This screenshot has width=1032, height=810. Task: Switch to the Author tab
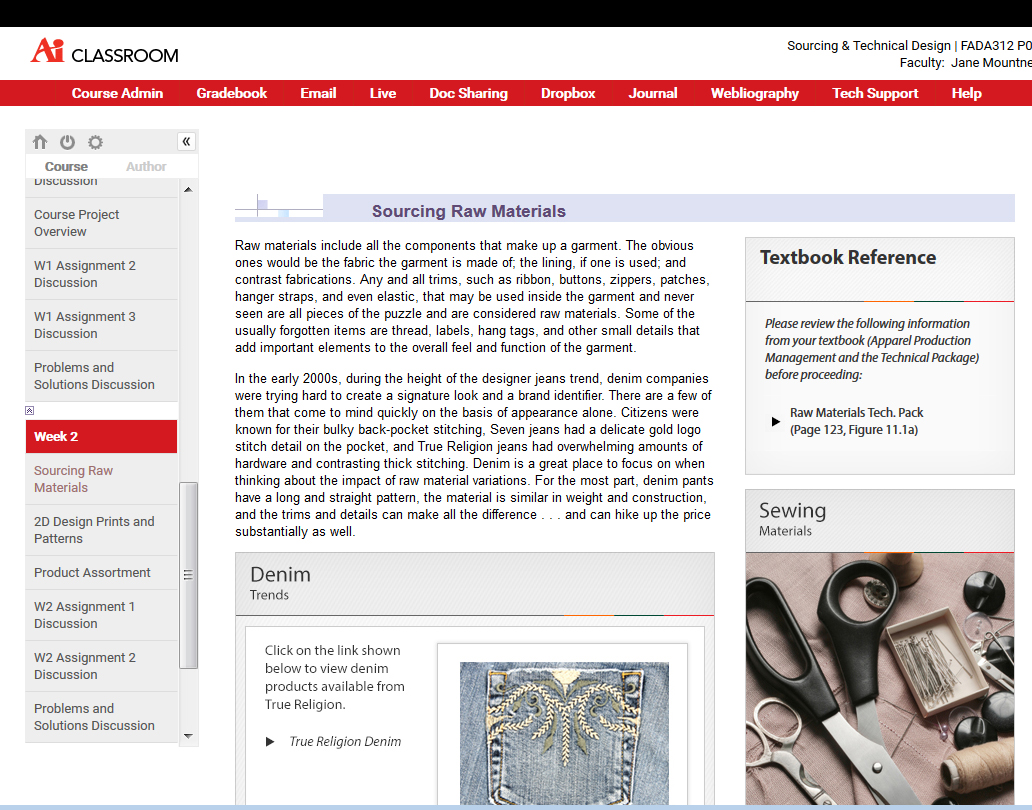146,167
